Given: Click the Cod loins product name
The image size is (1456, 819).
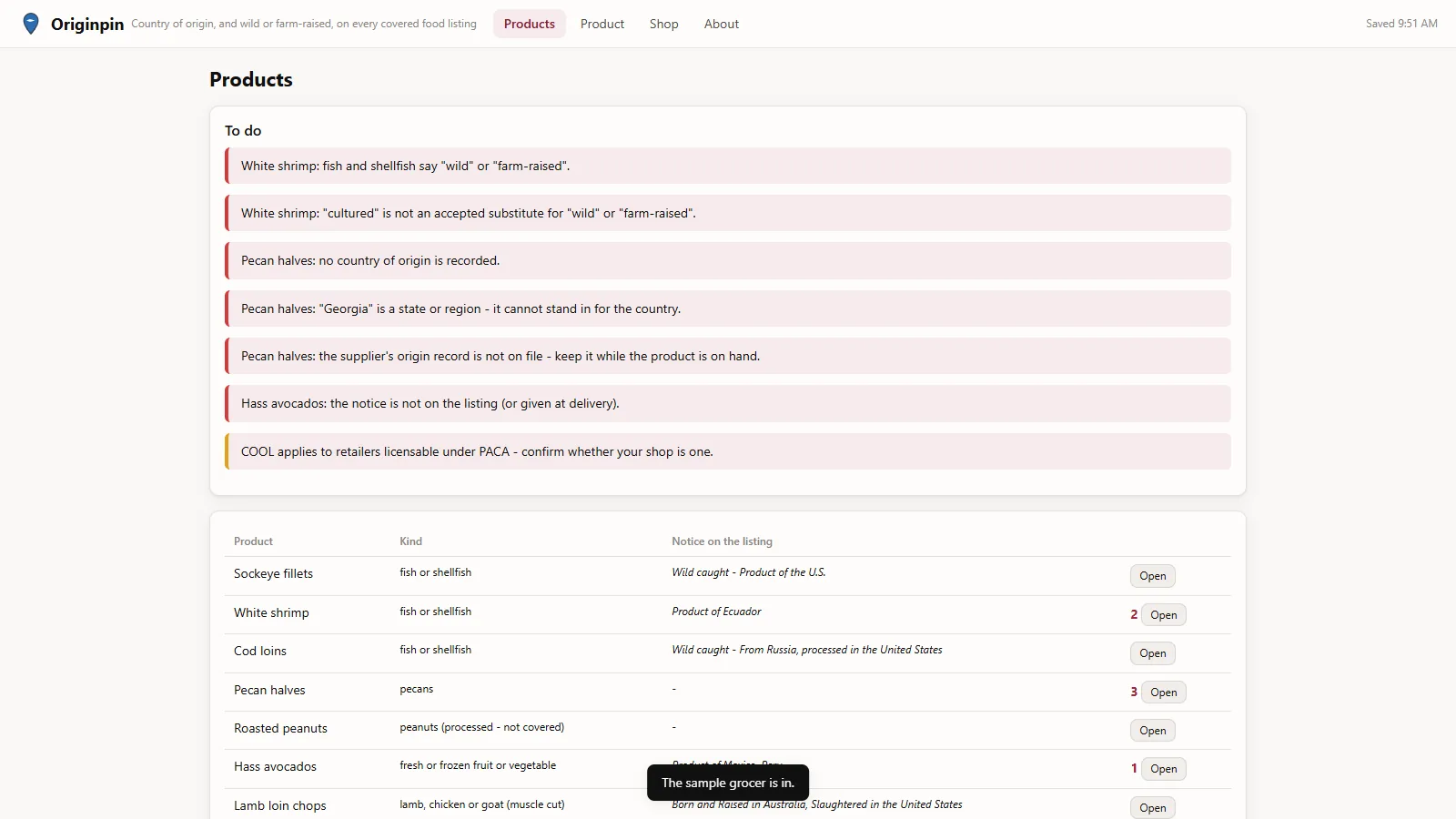Looking at the screenshot, I should pos(260,651).
